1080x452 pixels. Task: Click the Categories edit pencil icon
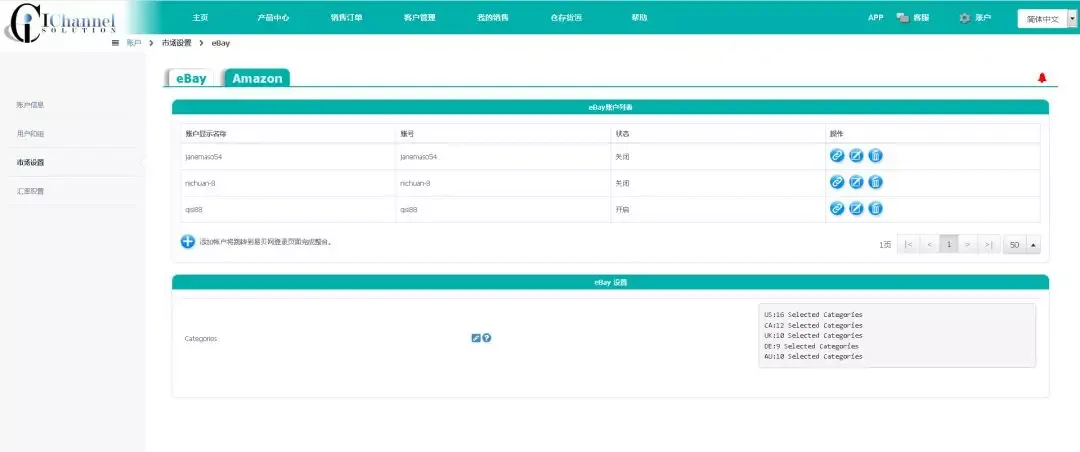[475, 338]
